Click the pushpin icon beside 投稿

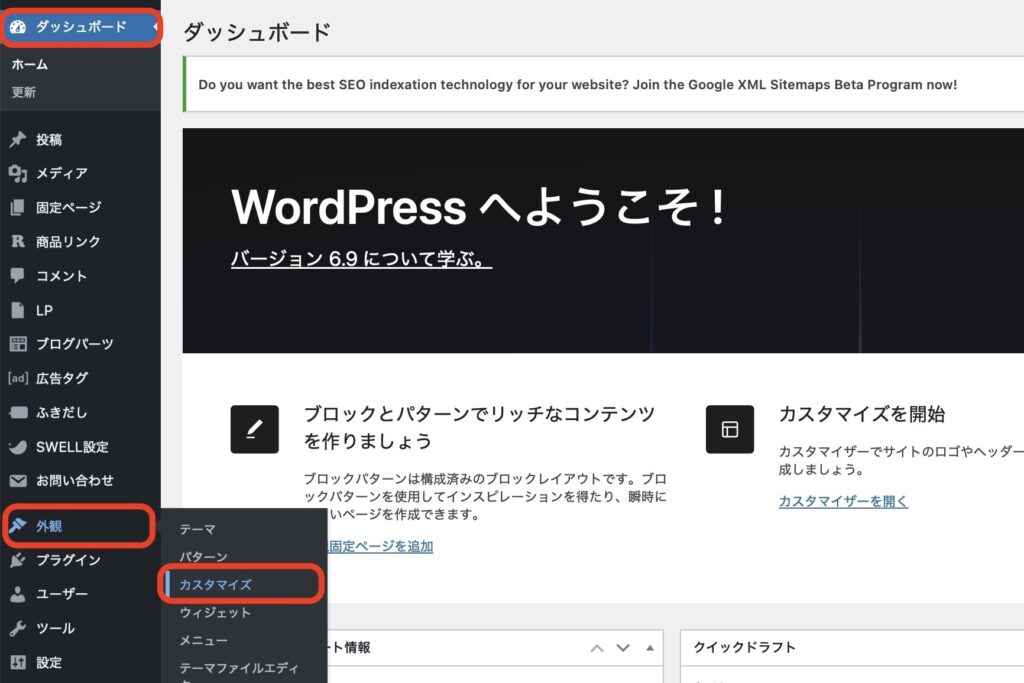click(x=17, y=140)
